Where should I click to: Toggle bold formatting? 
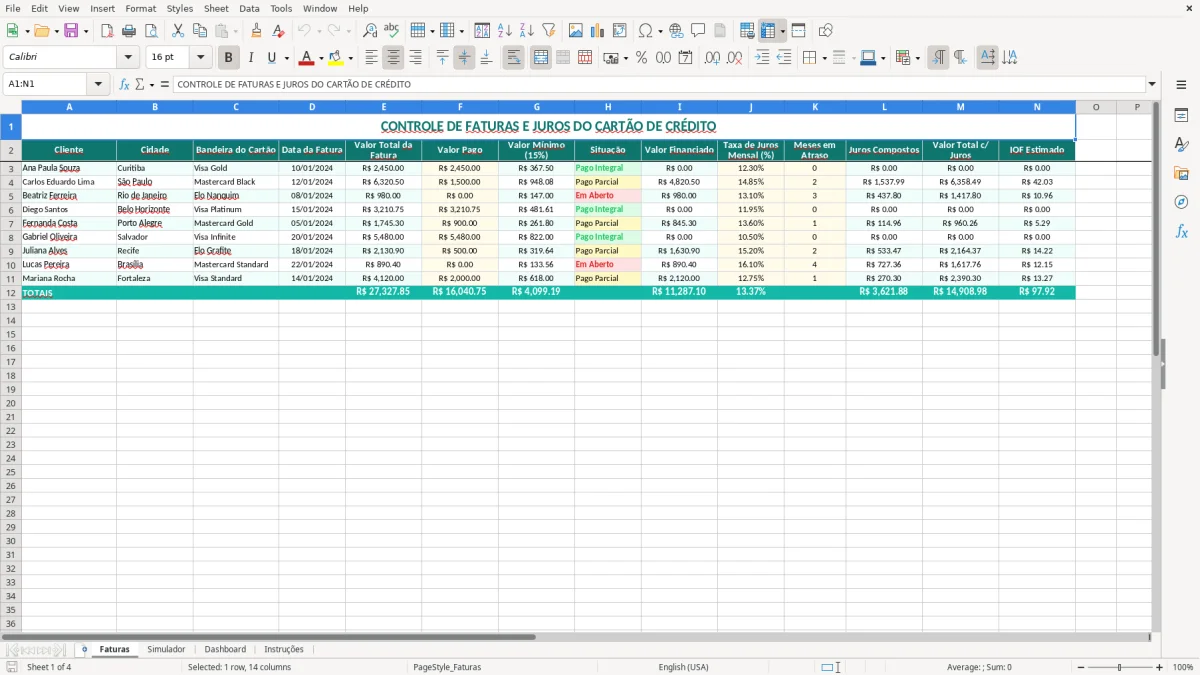point(229,58)
